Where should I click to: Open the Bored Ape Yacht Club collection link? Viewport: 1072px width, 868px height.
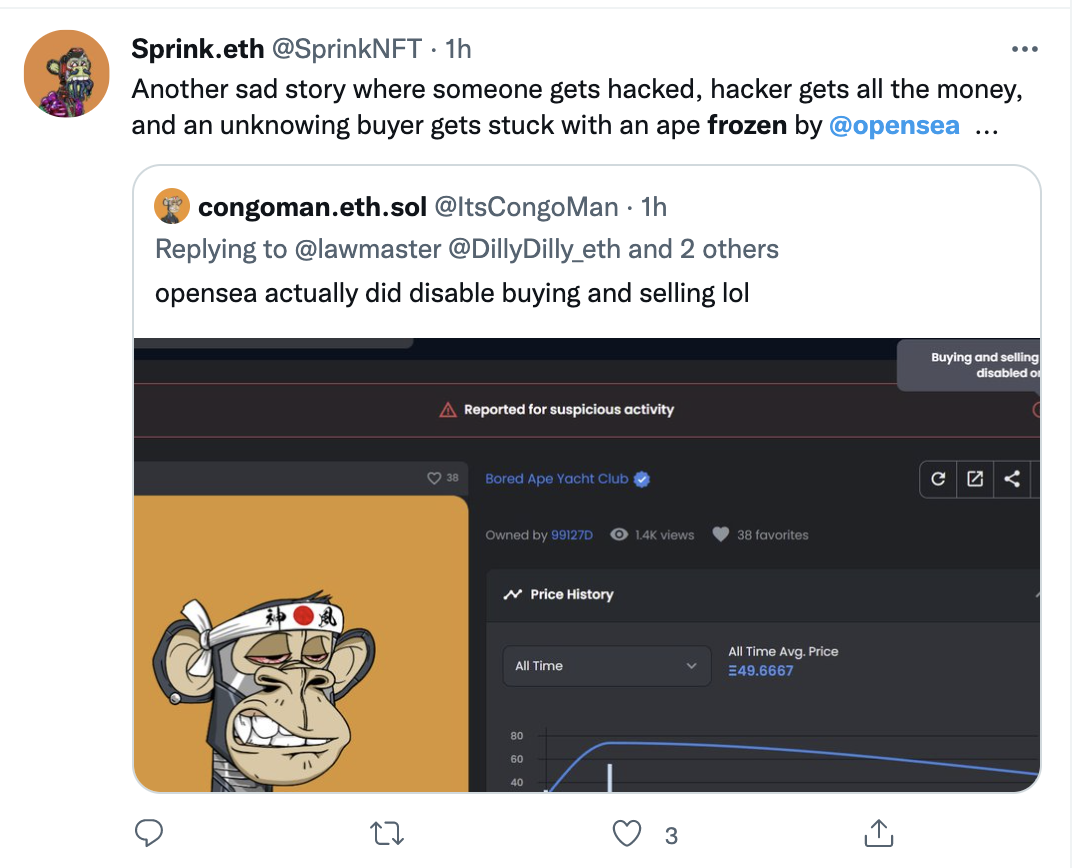click(557, 478)
